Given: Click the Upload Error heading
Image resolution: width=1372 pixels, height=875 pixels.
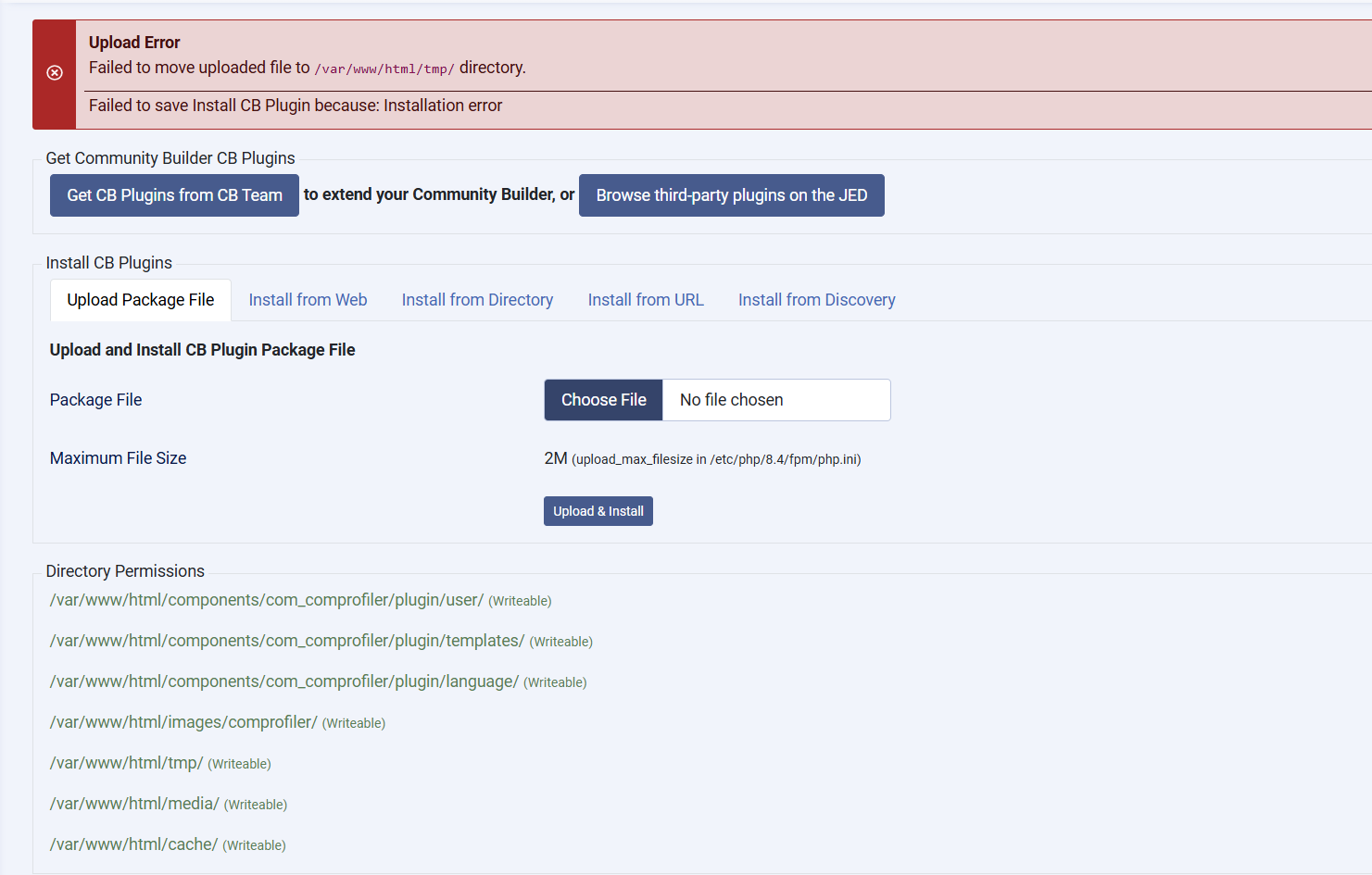Looking at the screenshot, I should point(134,43).
